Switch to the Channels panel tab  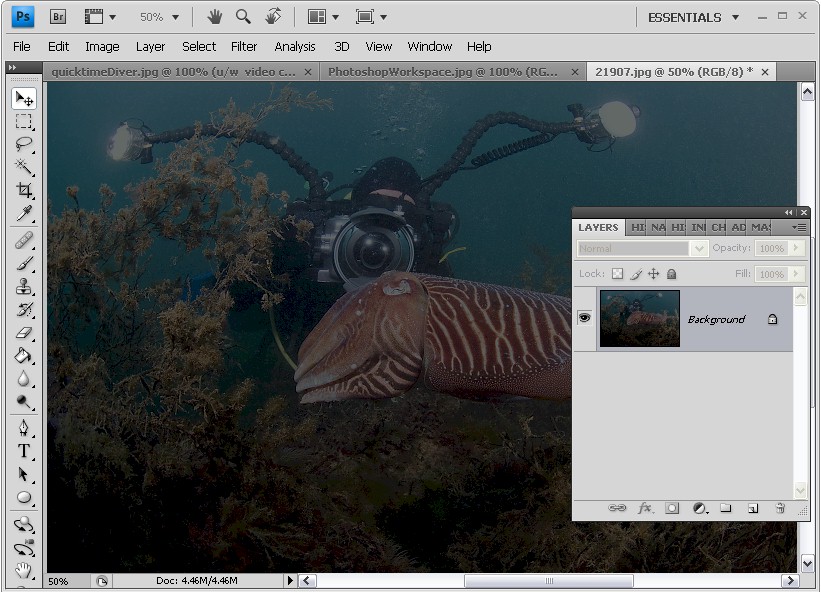[718, 227]
